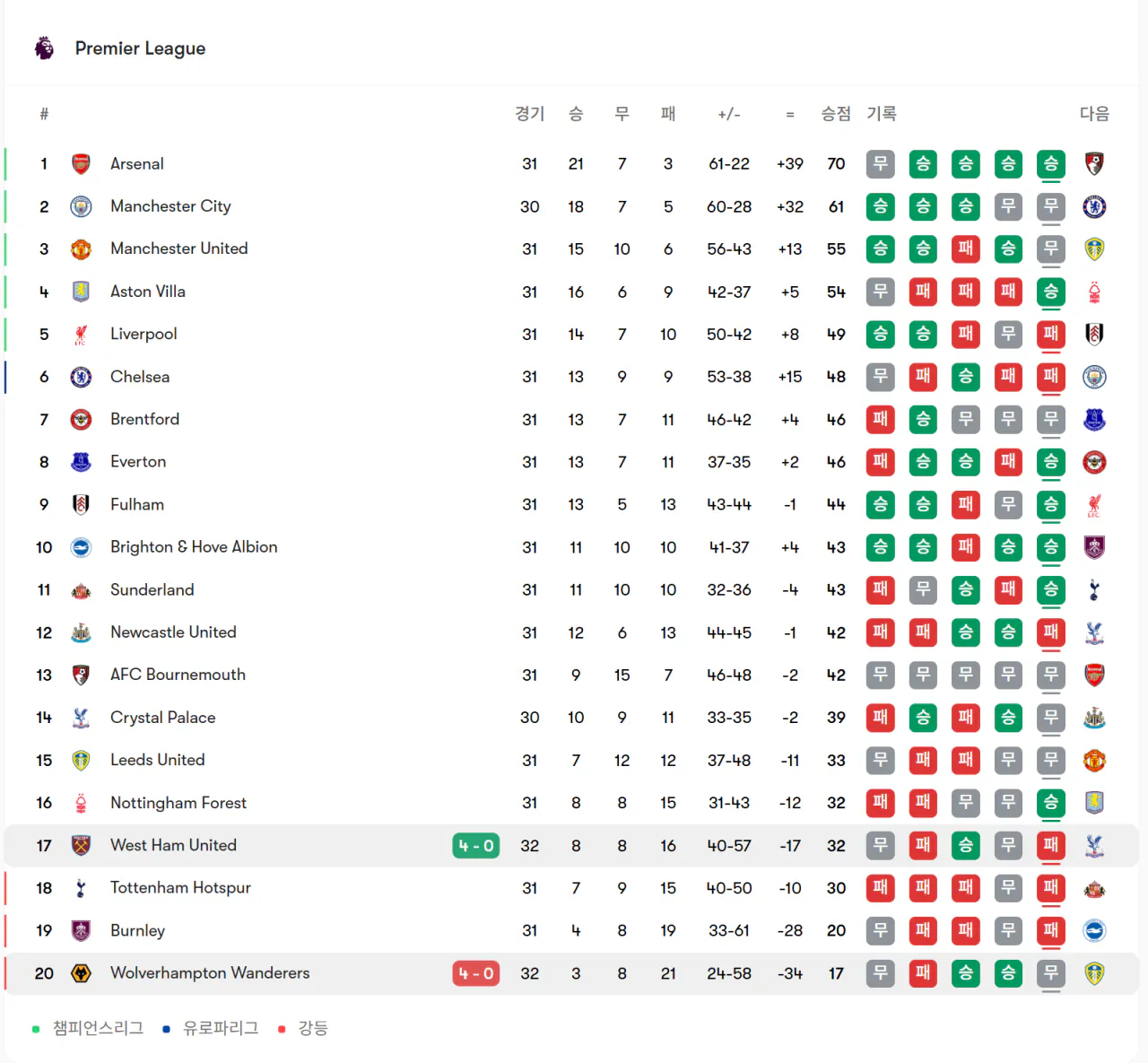Click Tottenham Hotspur's next opponent crest

pyautogui.click(x=1093, y=889)
